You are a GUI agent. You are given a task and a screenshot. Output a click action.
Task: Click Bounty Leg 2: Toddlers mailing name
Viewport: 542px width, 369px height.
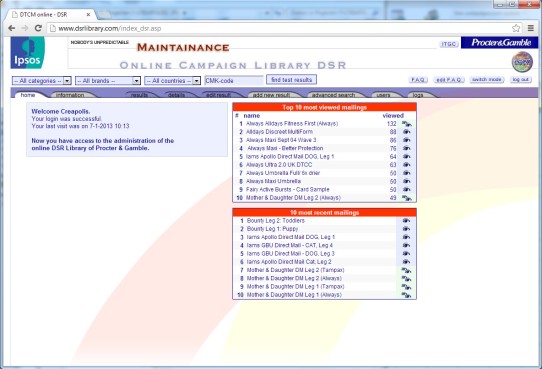pos(276,221)
